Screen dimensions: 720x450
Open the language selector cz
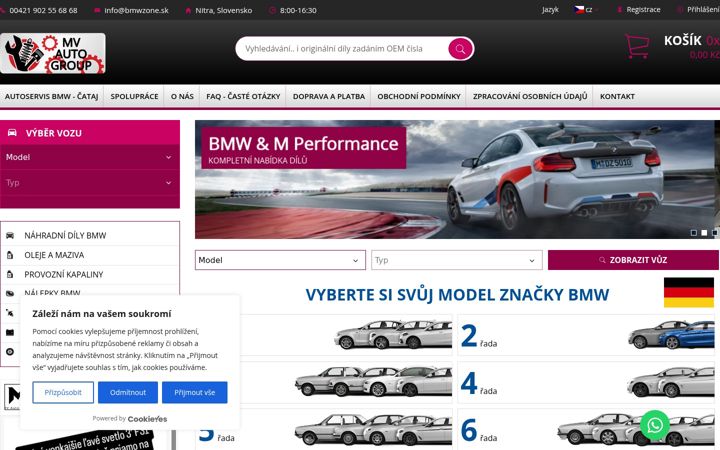pos(584,10)
